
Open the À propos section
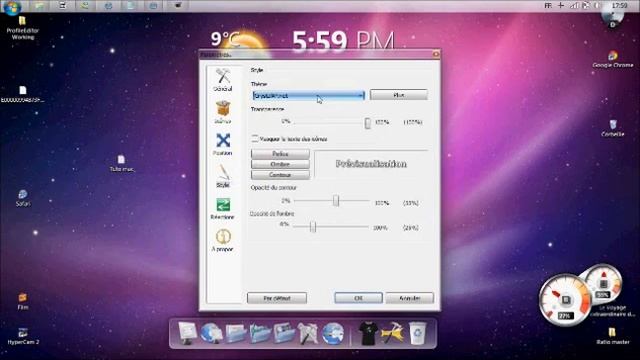(x=223, y=240)
